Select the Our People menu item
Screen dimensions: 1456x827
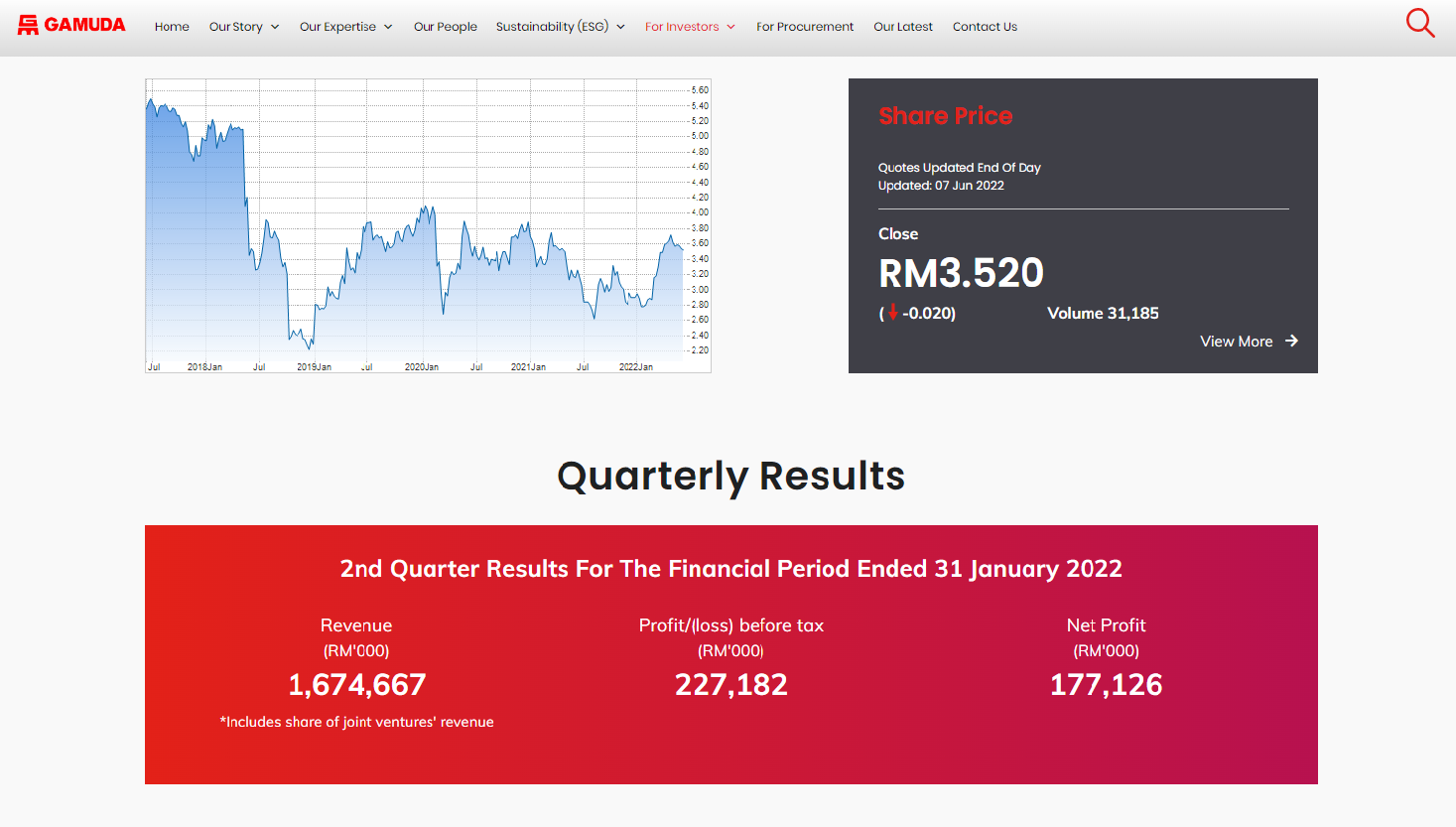(446, 27)
